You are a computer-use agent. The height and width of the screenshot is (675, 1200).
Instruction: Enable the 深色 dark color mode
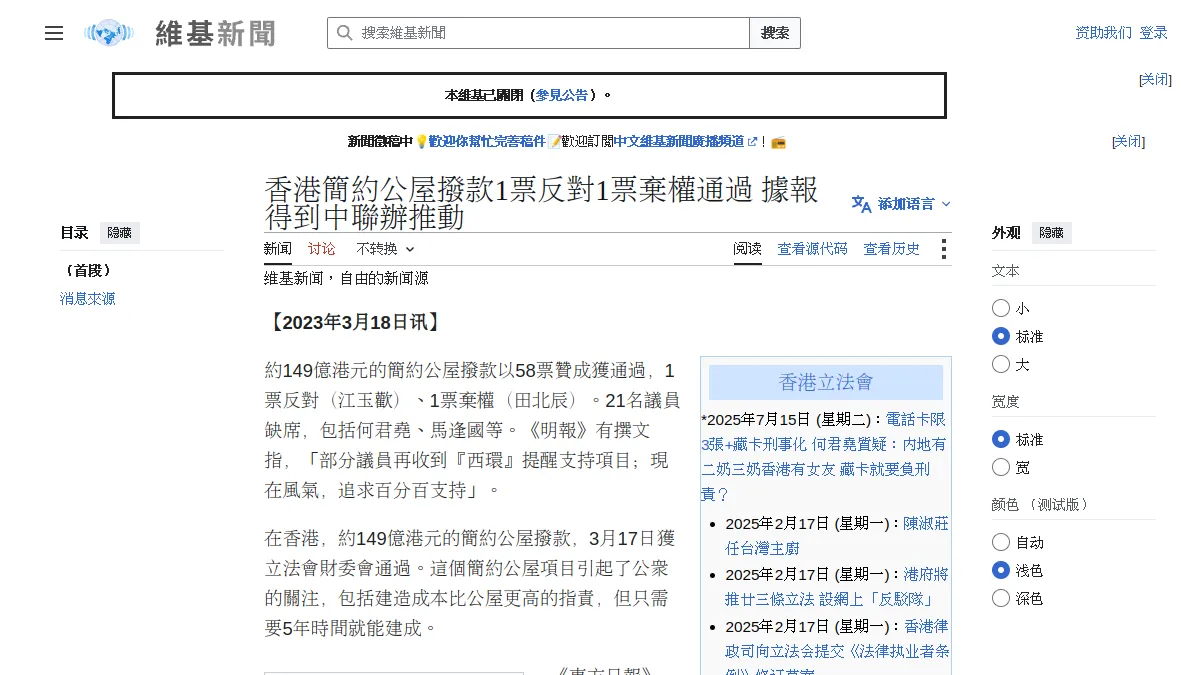pos(1001,598)
